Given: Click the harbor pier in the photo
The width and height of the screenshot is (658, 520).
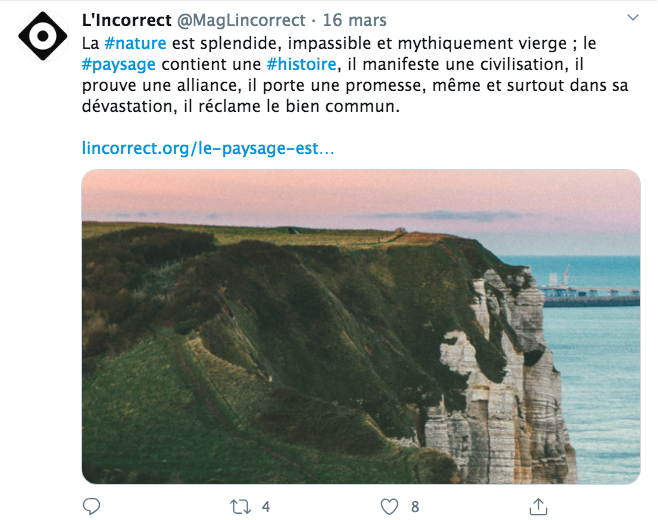Looking at the screenshot, I should pos(591,295).
